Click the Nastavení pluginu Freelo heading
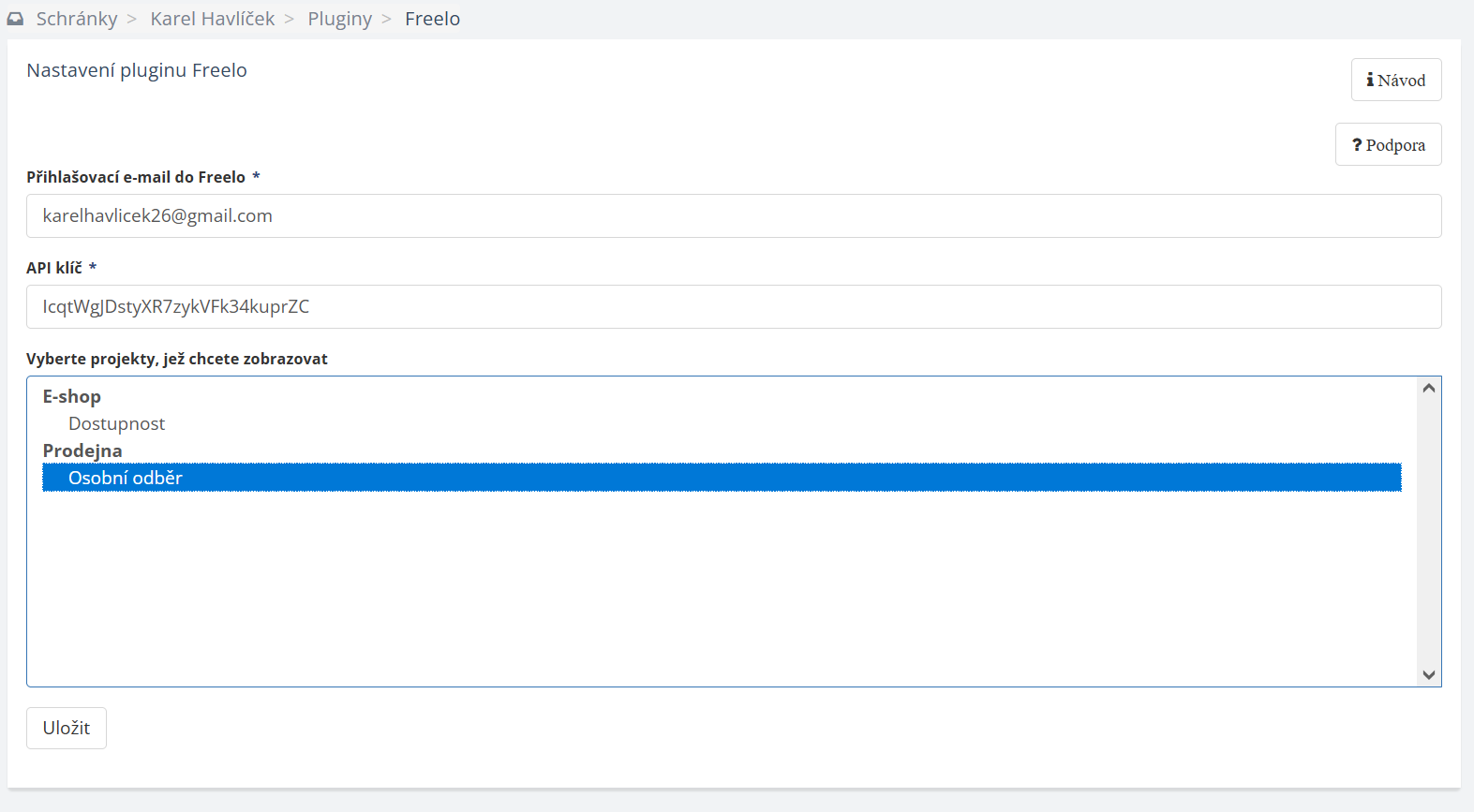The height and width of the screenshot is (812, 1474). tap(137, 71)
